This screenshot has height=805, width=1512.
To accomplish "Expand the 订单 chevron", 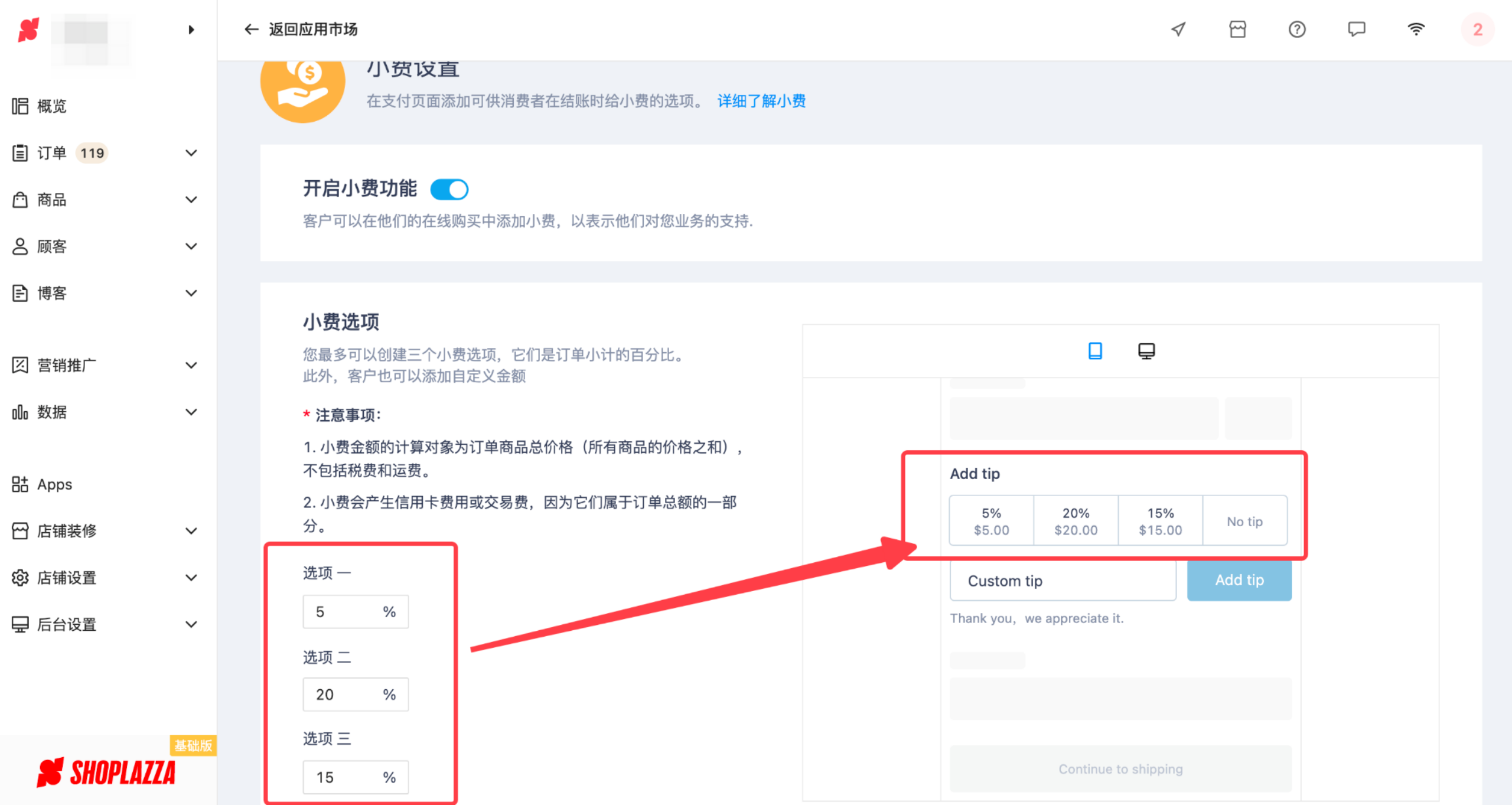I will 191,153.
